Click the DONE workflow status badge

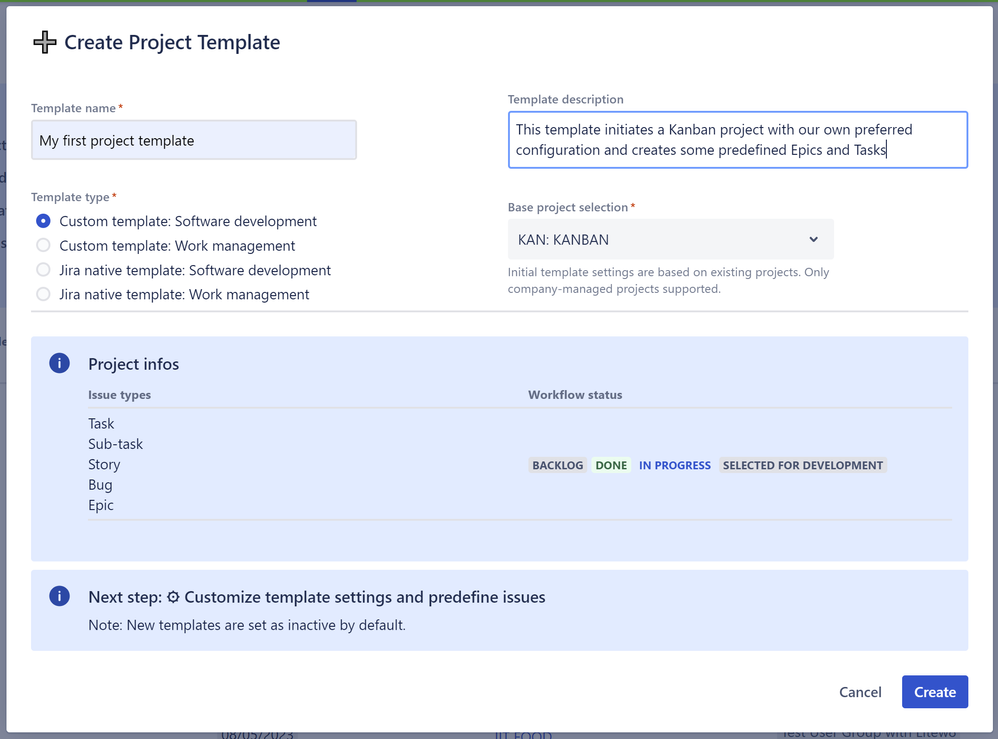click(611, 465)
